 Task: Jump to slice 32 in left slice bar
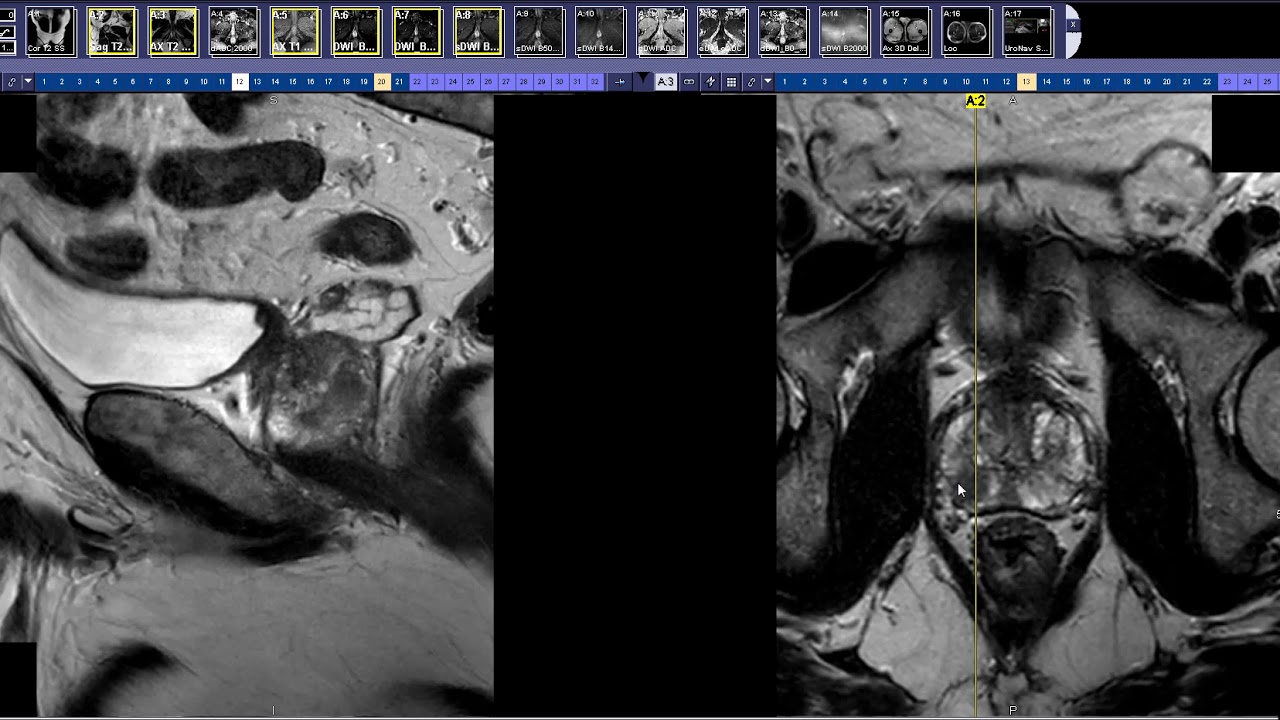594,82
